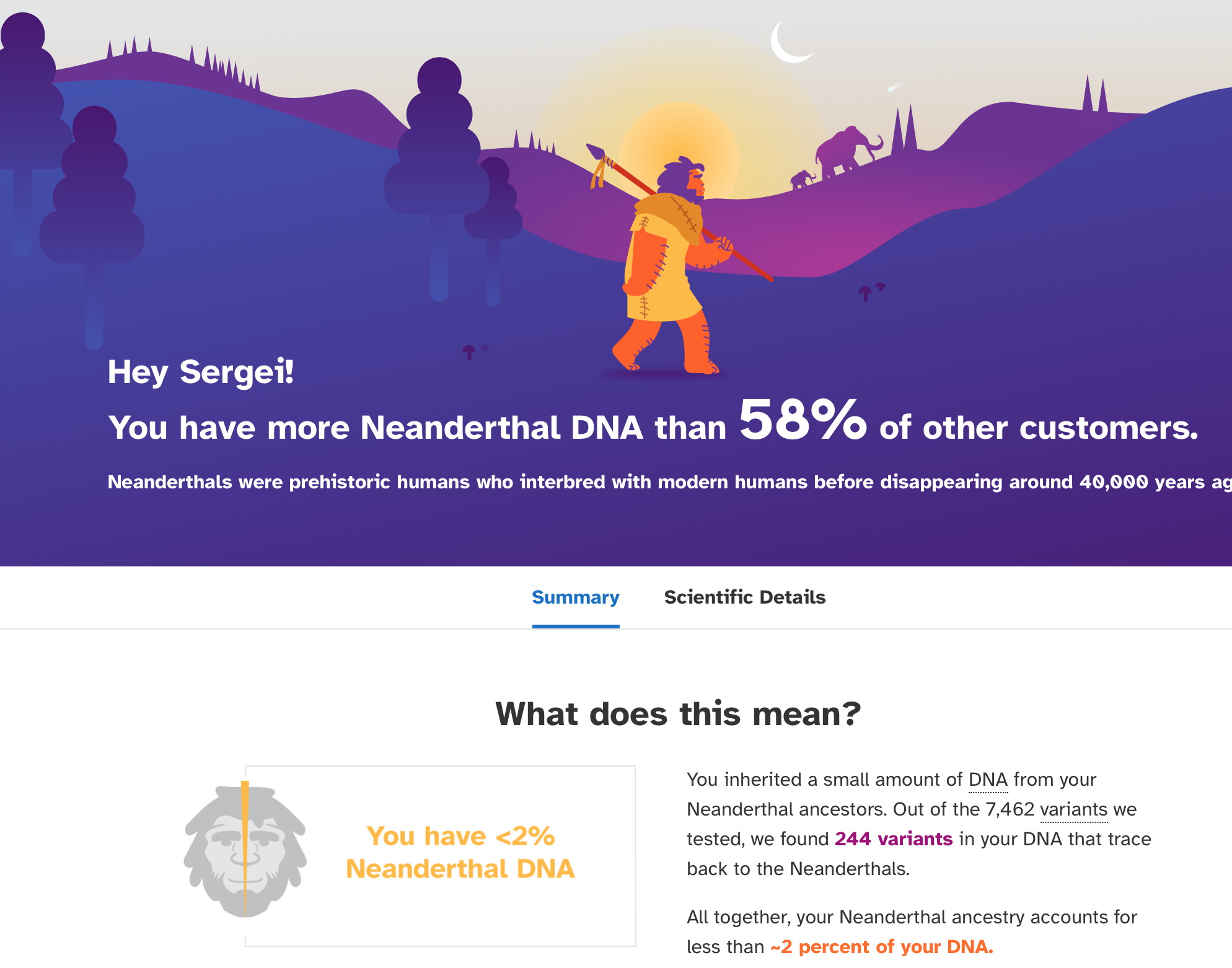
Task: Click the underlined variants glossary link
Action: (x=1073, y=809)
